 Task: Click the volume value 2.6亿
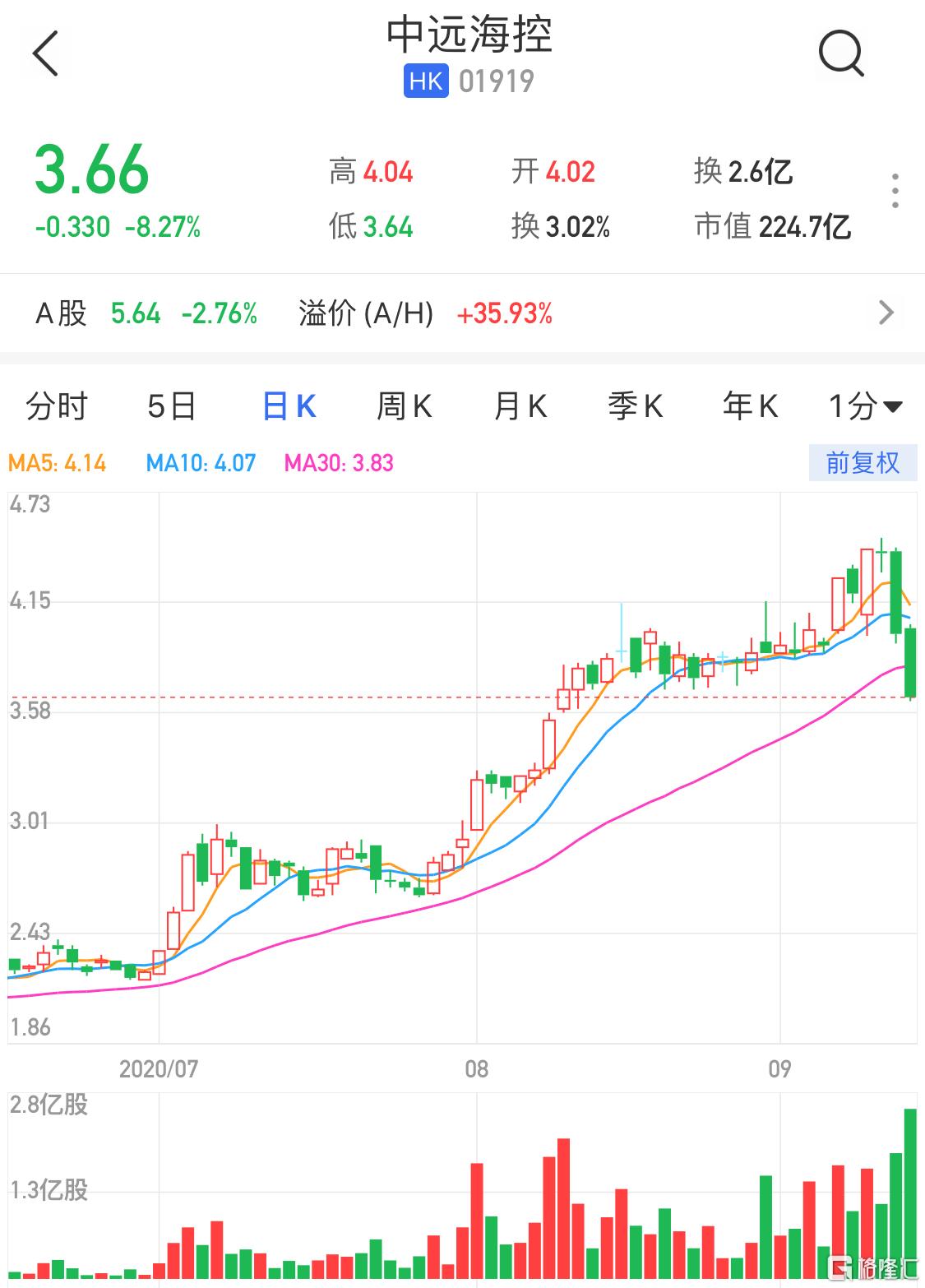point(761,172)
